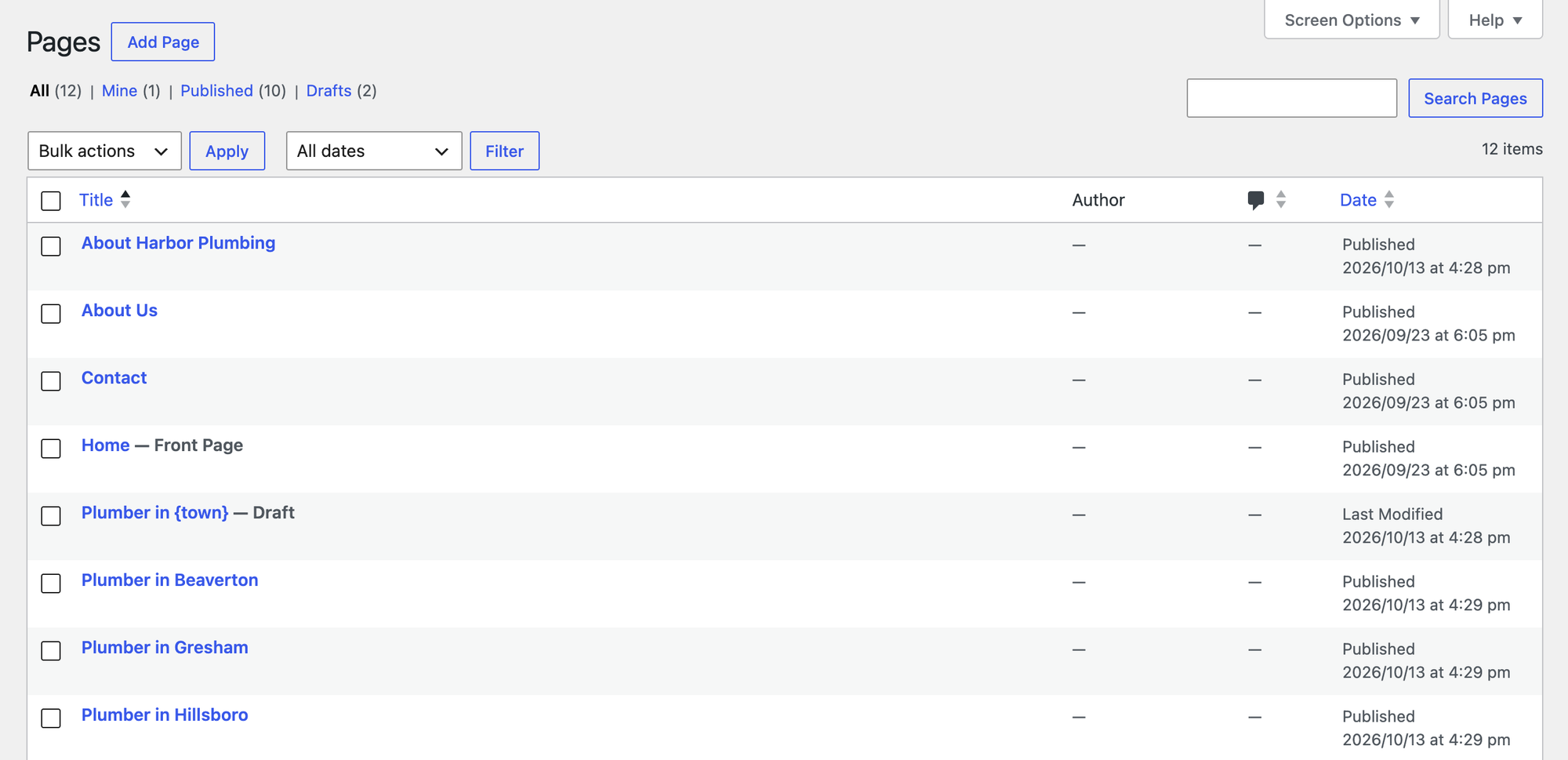Select the Plumber in Hillsboro checkbox

(51, 718)
